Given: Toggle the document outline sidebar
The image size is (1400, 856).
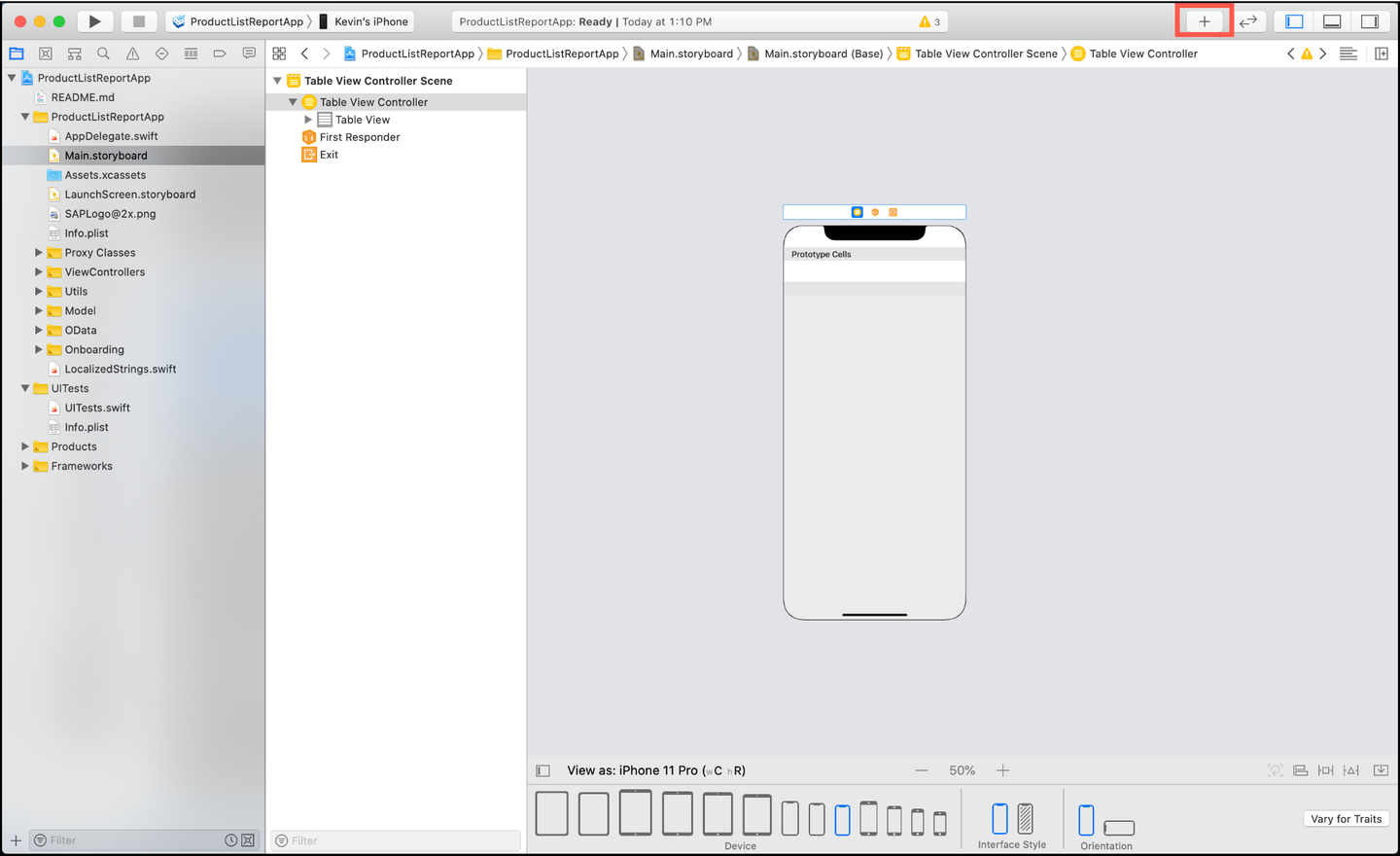Looking at the screenshot, I should point(543,770).
